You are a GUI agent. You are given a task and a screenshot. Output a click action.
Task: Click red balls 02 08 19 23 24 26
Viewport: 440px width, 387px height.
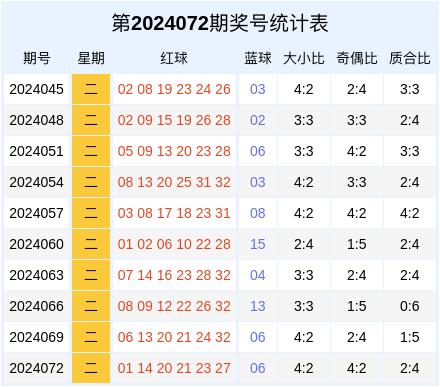coord(174,89)
